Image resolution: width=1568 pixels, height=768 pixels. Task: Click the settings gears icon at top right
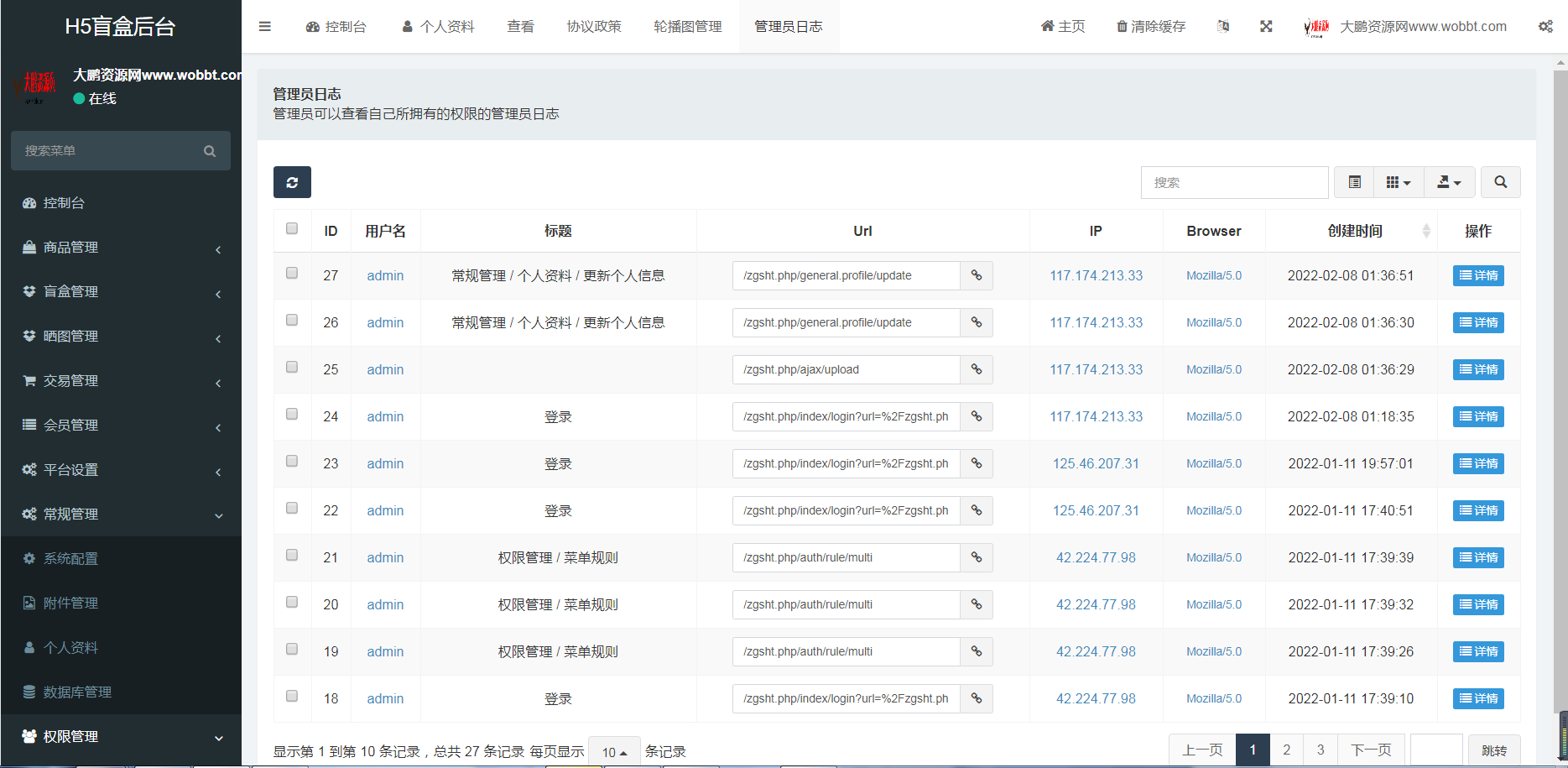point(1546,26)
